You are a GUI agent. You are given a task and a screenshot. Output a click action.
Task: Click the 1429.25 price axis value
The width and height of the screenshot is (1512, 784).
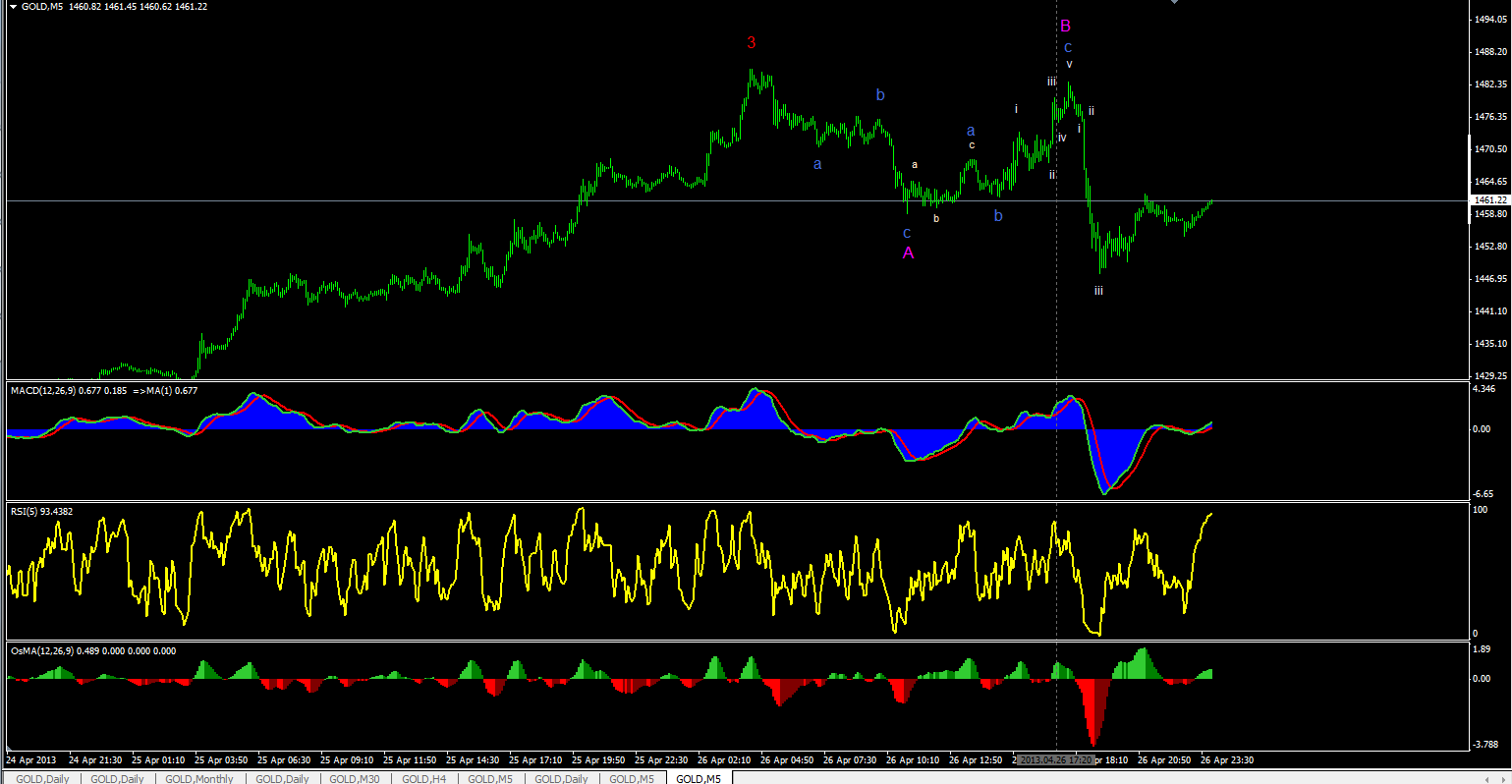pyautogui.click(x=1490, y=376)
